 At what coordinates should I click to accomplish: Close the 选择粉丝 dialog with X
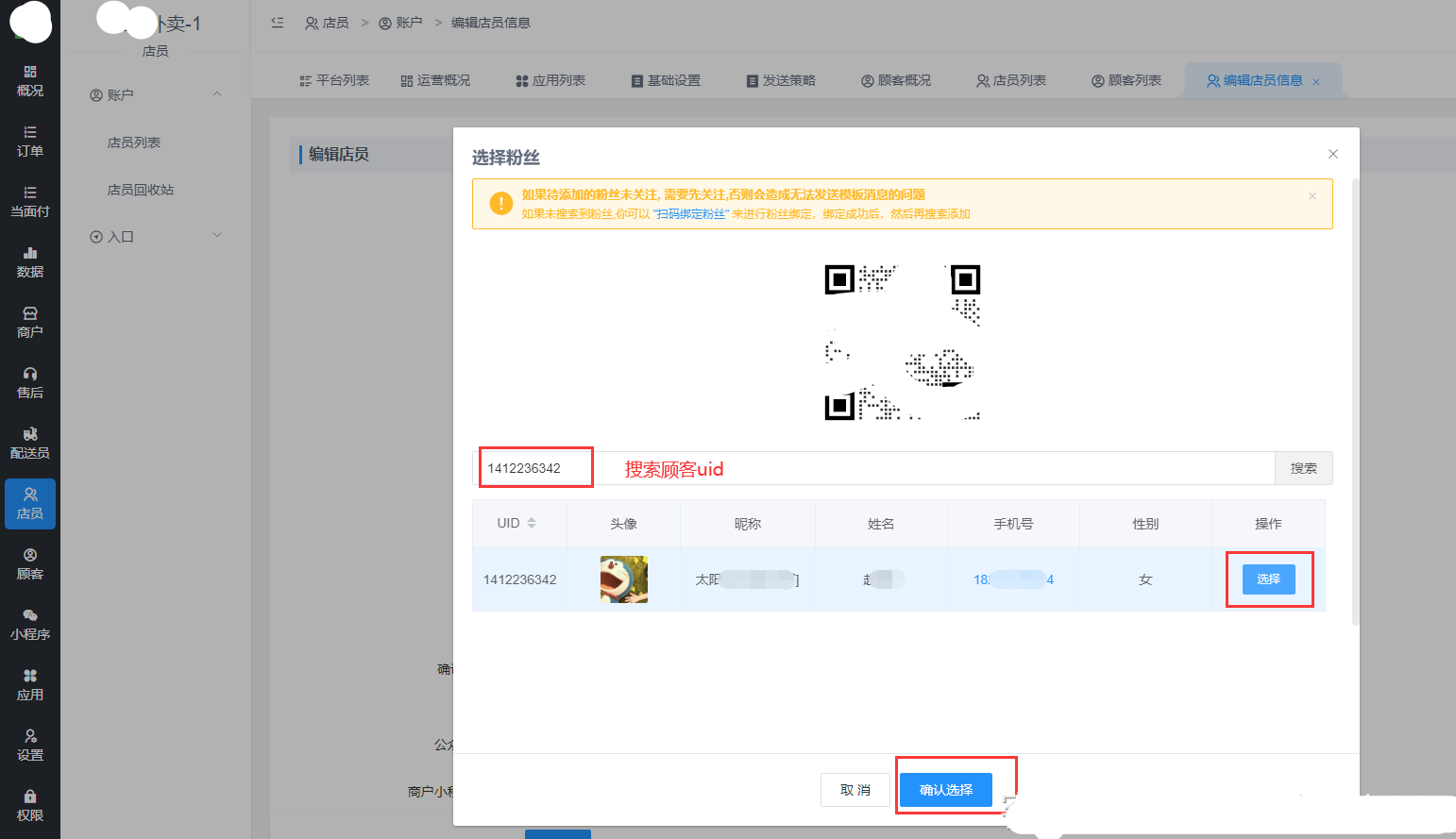click(1333, 154)
